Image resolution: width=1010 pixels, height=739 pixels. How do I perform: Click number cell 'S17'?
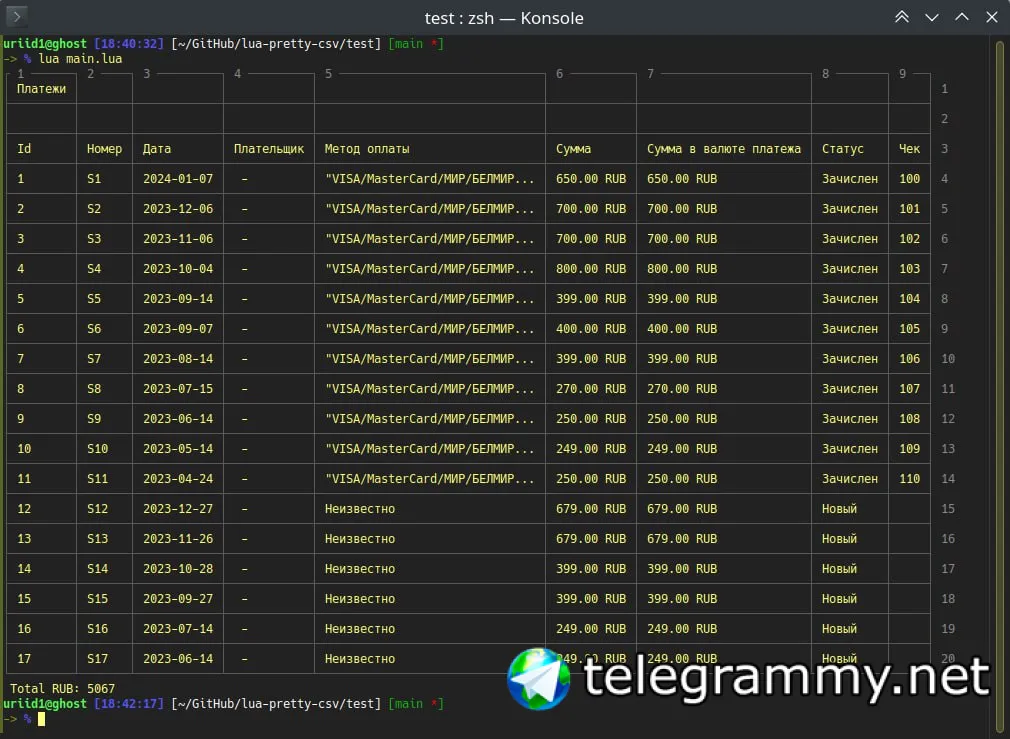point(97,658)
